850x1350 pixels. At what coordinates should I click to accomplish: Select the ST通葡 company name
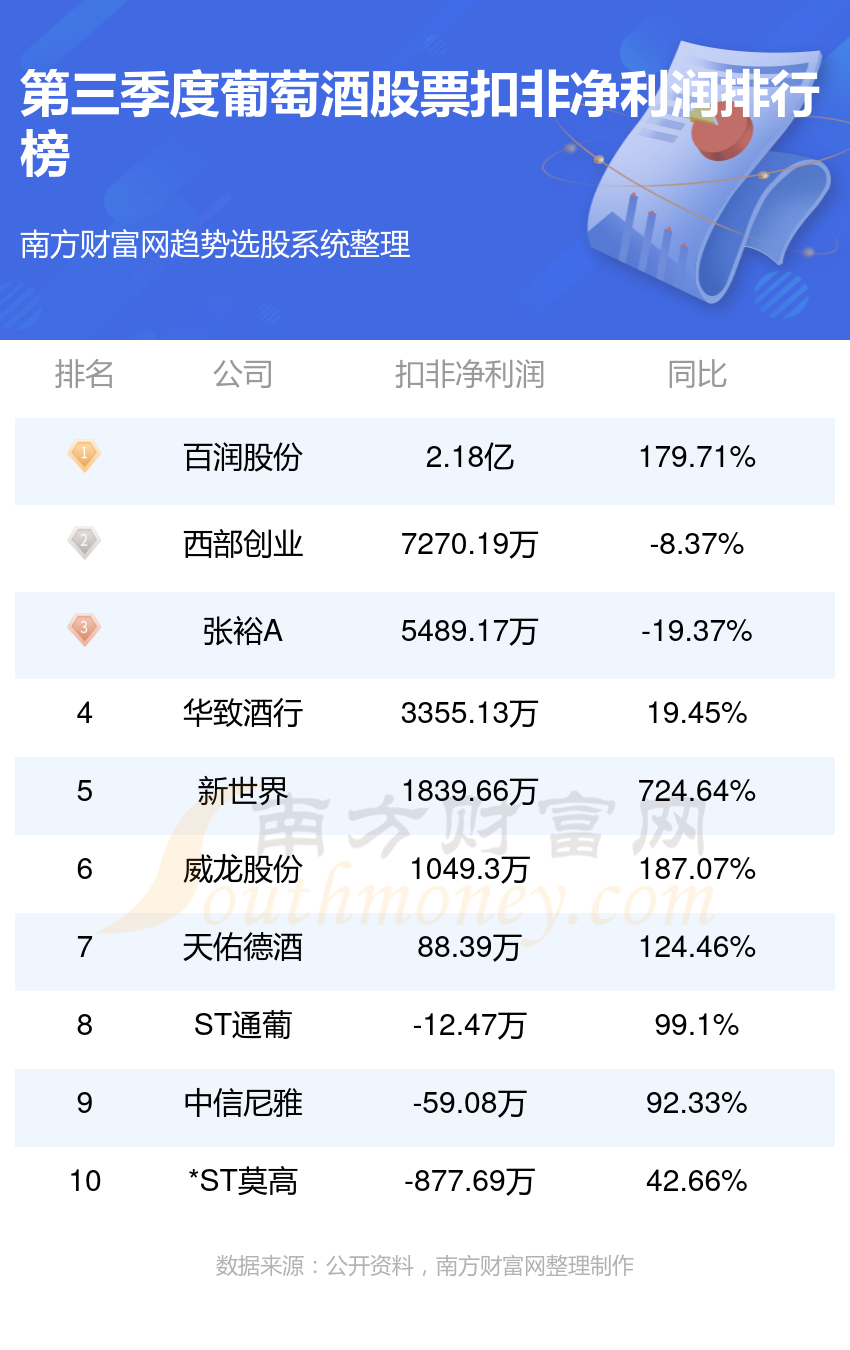243,1025
